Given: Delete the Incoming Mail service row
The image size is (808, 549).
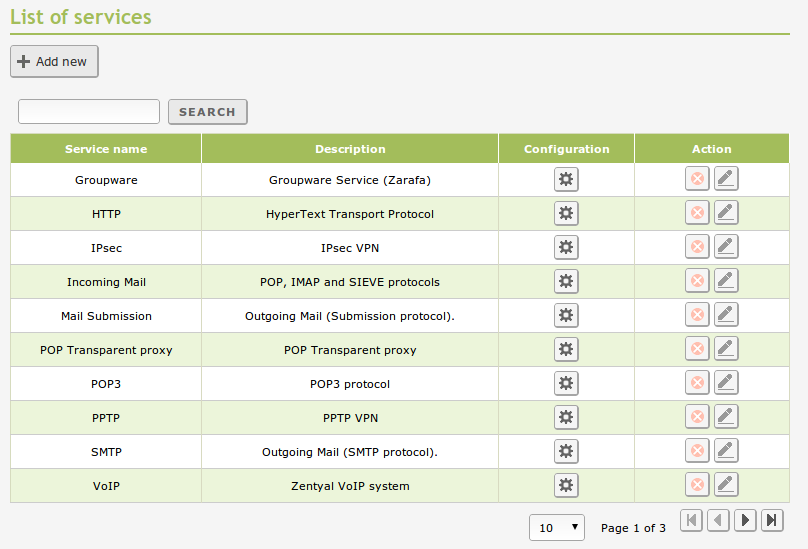Looking at the screenshot, I should (697, 282).
